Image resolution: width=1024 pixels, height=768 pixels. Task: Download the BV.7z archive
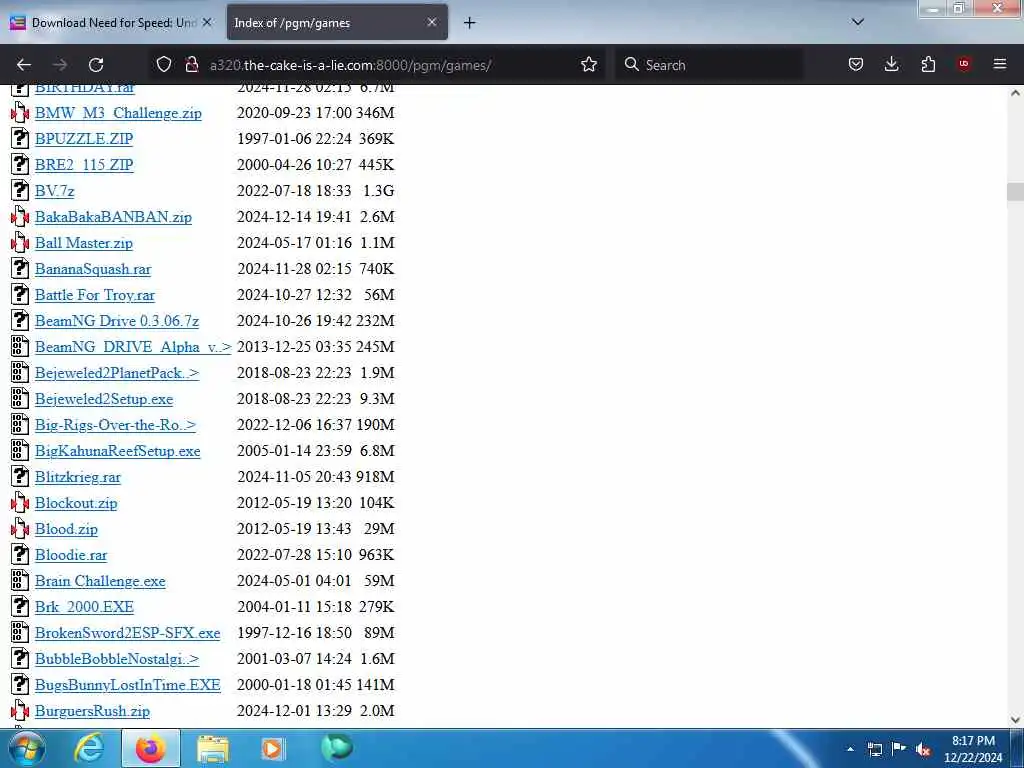click(54, 191)
